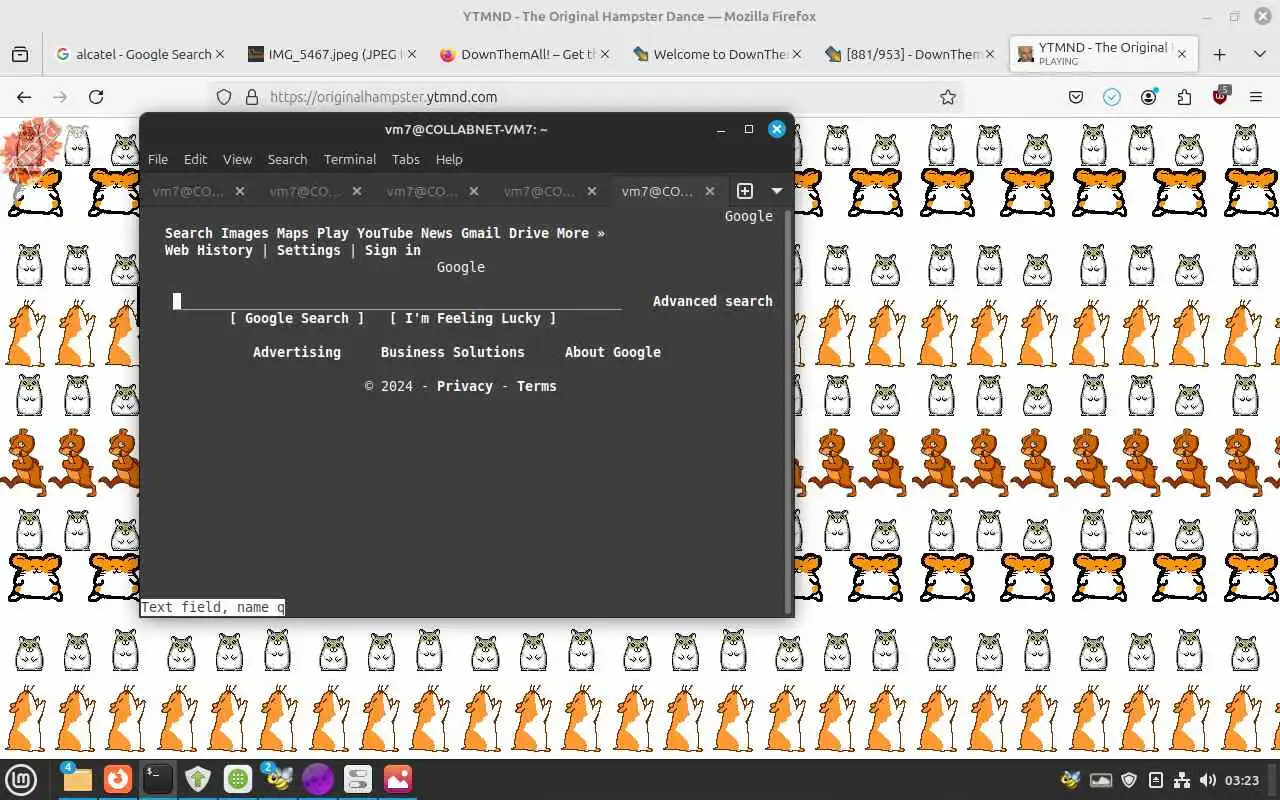Open the terminal Edit menu

tap(195, 159)
